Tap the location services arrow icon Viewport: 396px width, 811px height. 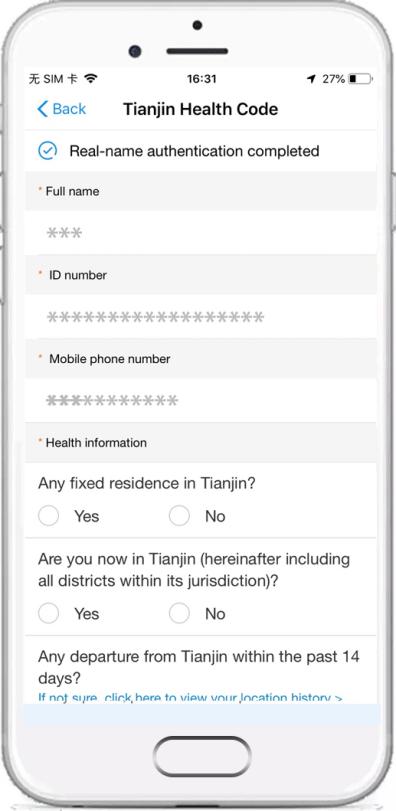click(x=311, y=79)
